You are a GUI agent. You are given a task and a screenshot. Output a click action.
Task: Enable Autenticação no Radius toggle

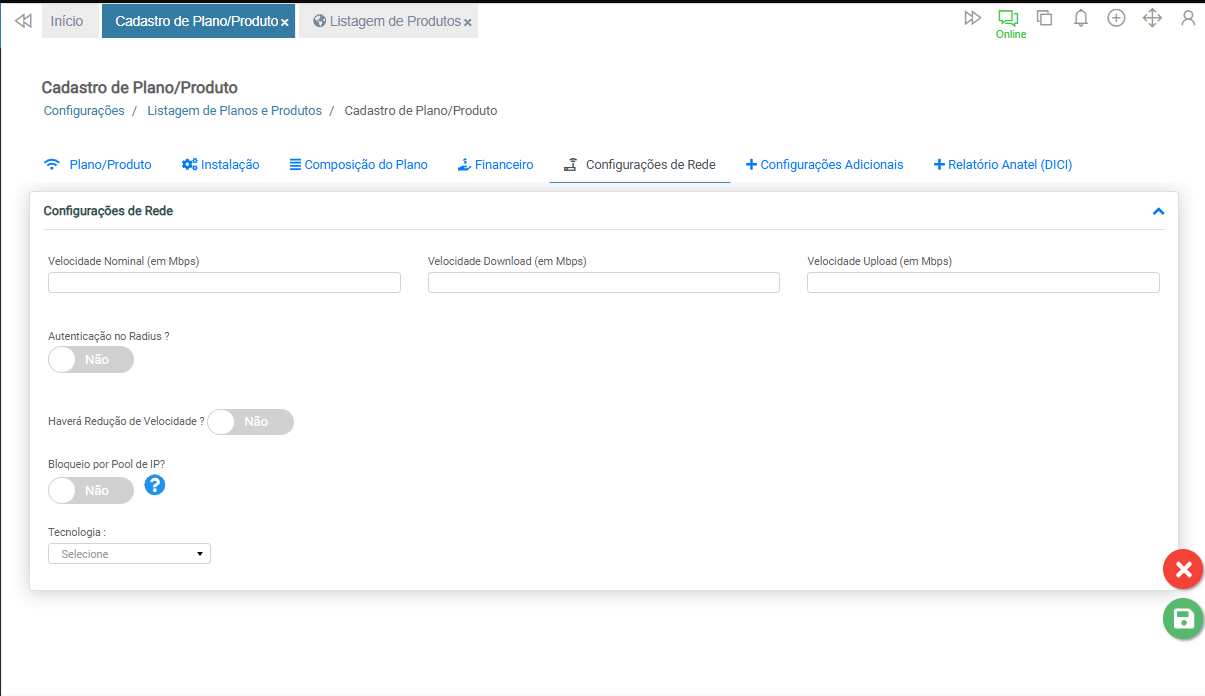click(x=90, y=359)
